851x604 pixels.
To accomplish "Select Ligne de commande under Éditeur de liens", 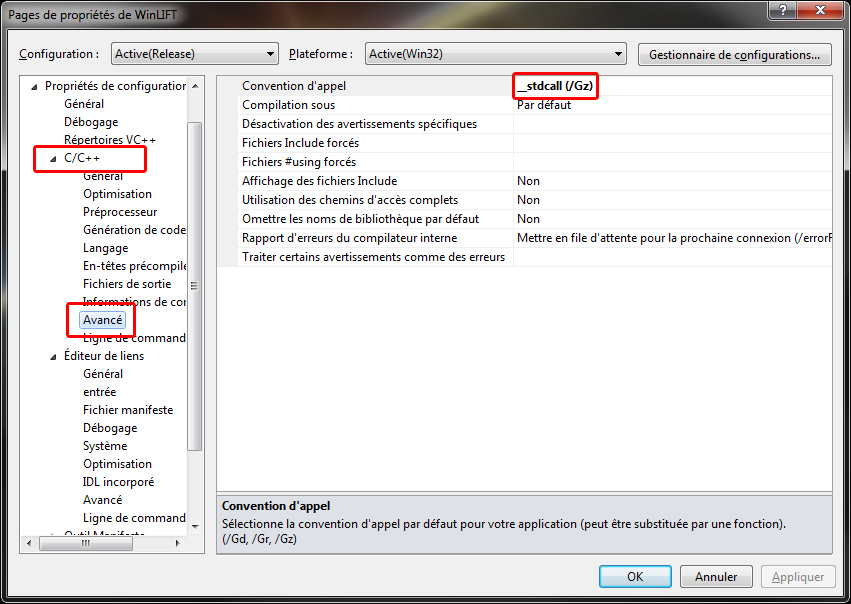I will pos(134,518).
